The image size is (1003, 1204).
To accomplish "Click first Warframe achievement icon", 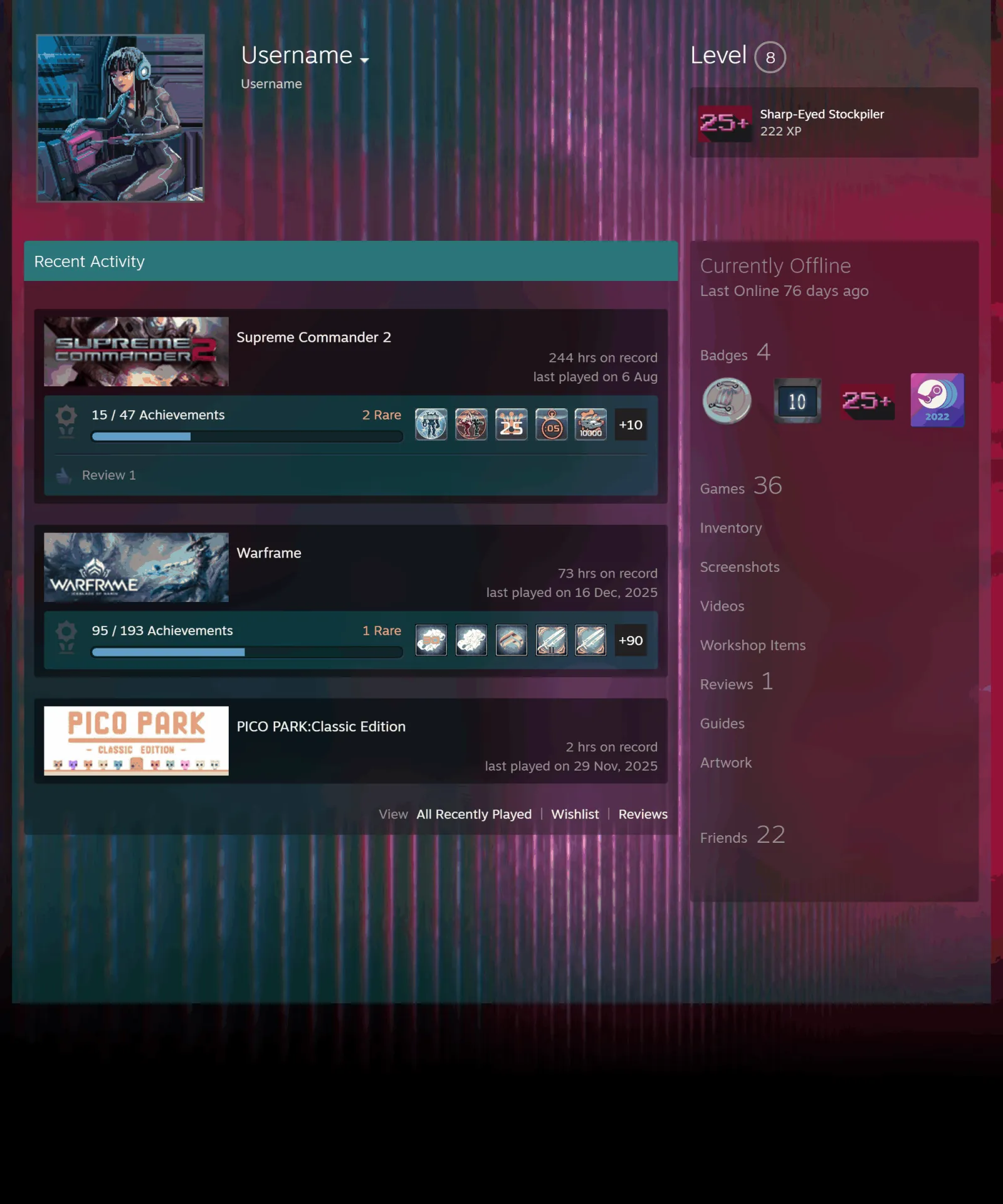I will point(431,640).
